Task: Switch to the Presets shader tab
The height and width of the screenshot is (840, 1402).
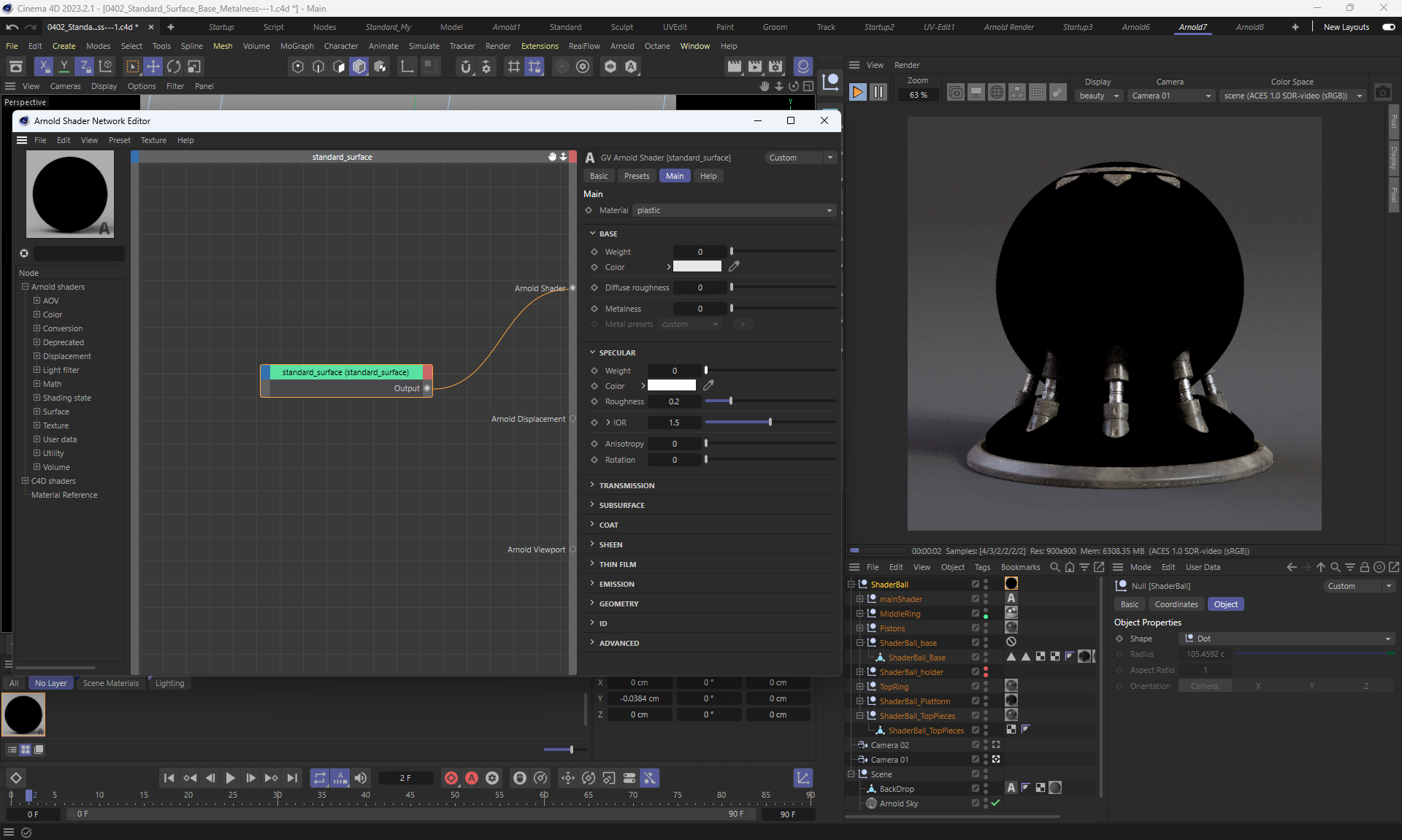Action: point(636,176)
